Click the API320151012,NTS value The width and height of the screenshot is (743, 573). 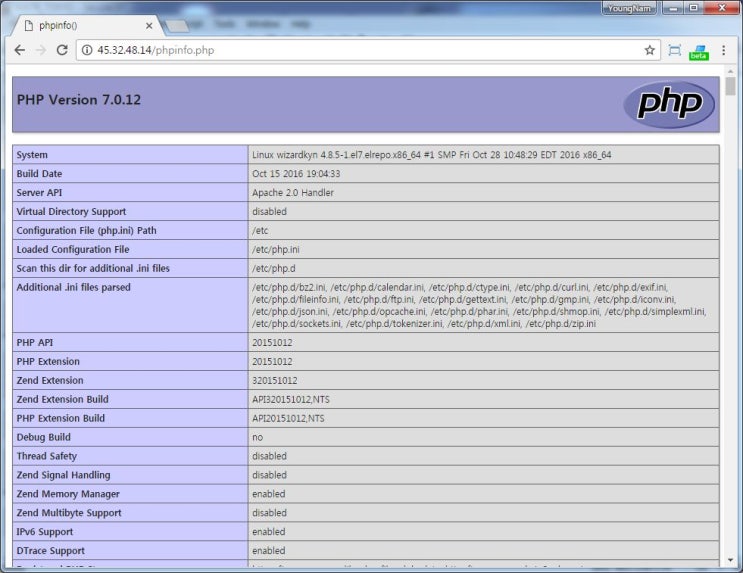[x=290, y=399]
